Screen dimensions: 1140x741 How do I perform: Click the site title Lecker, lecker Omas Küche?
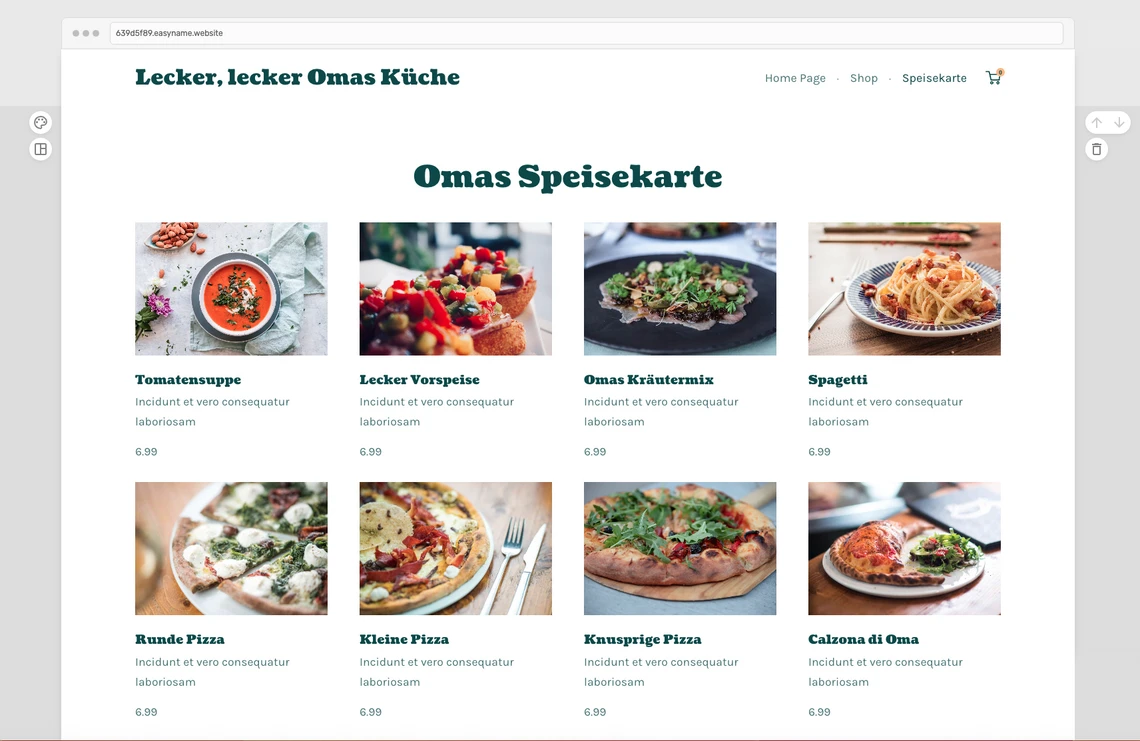pos(297,77)
